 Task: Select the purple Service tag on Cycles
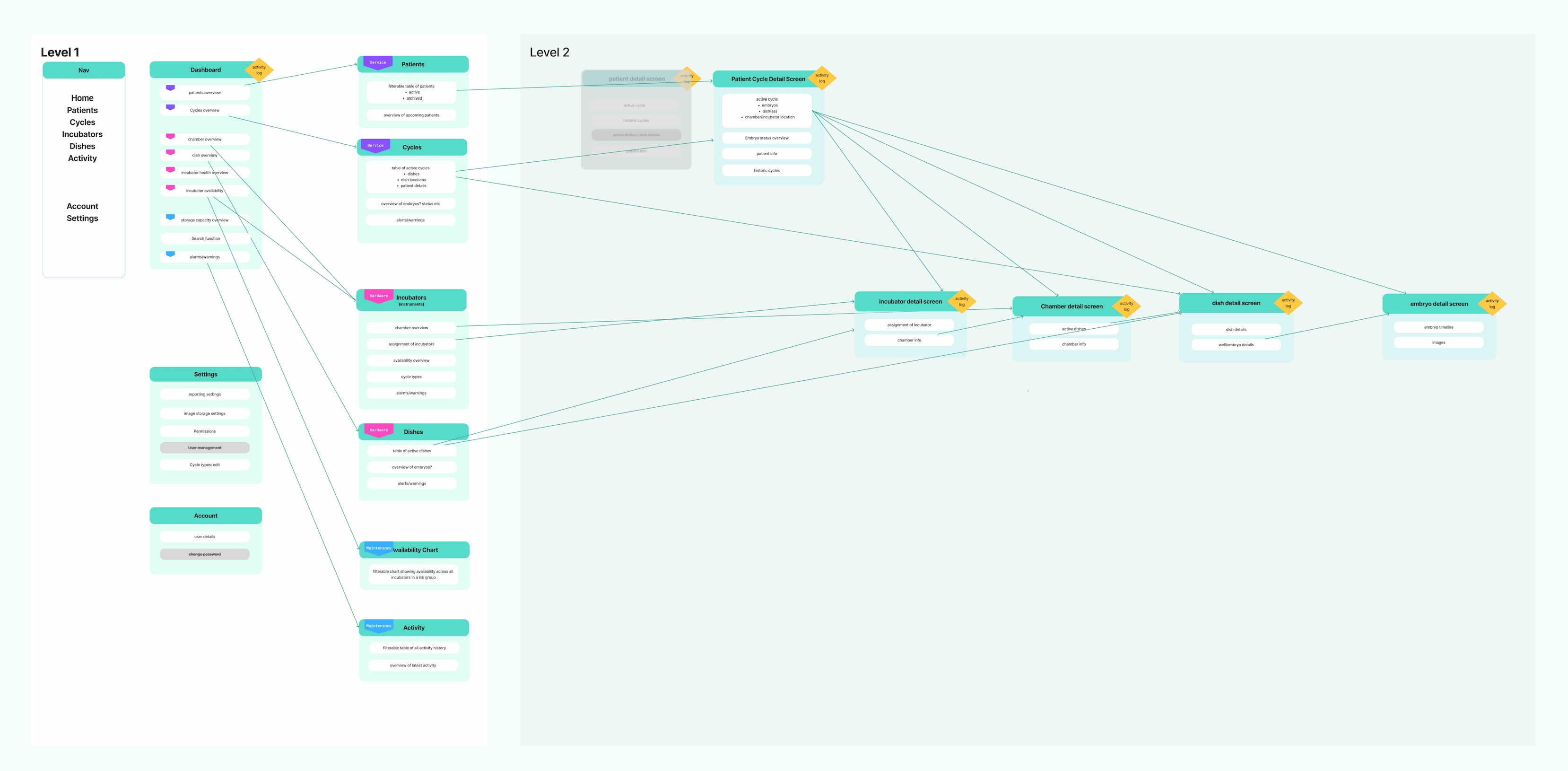[375, 146]
